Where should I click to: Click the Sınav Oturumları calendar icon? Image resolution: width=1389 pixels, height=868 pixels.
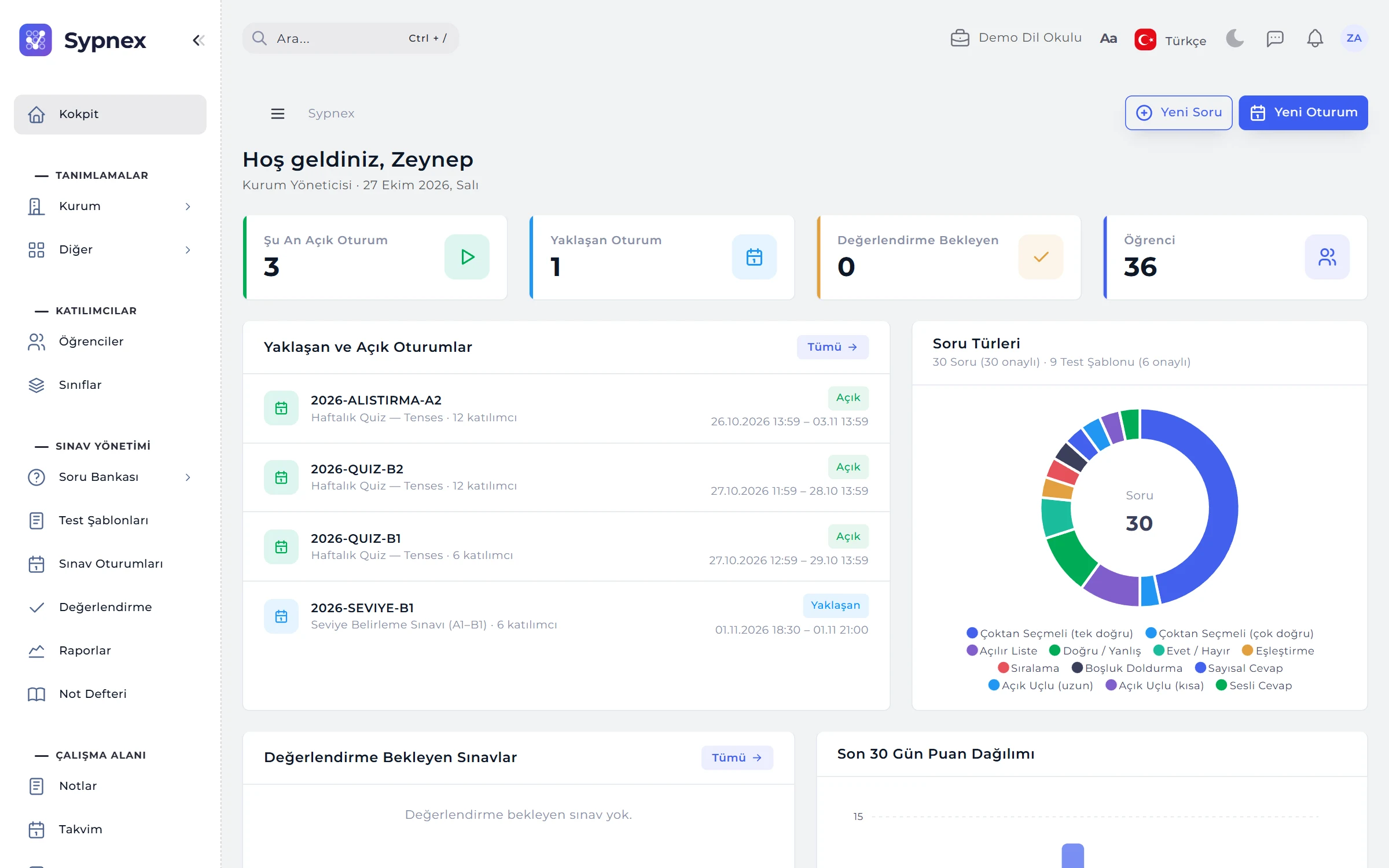point(36,564)
